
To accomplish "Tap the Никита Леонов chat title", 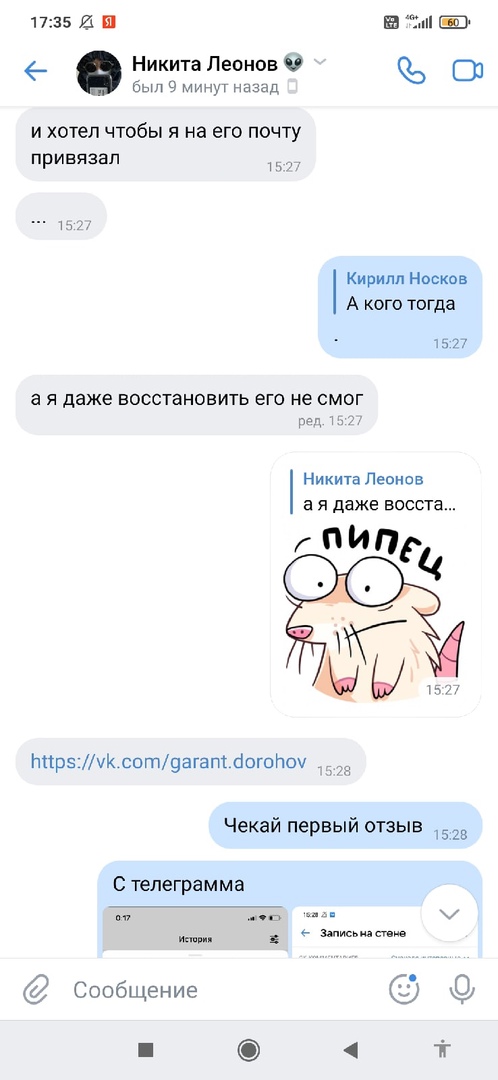I will (x=205, y=64).
